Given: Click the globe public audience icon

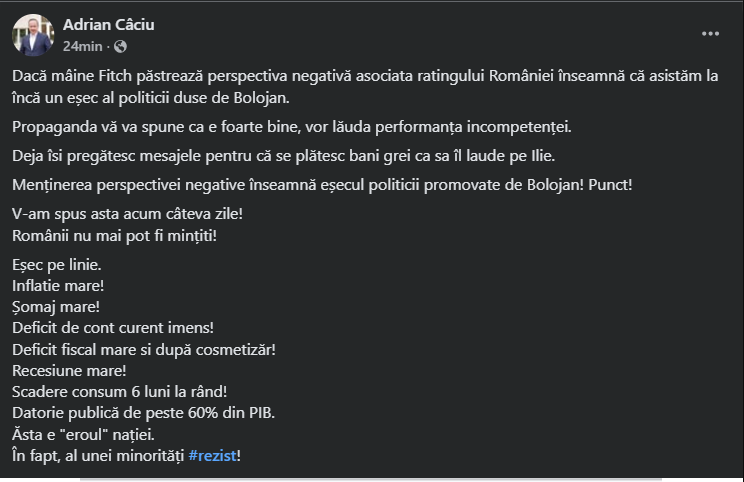Looking at the screenshot, I should click(121, 46).
